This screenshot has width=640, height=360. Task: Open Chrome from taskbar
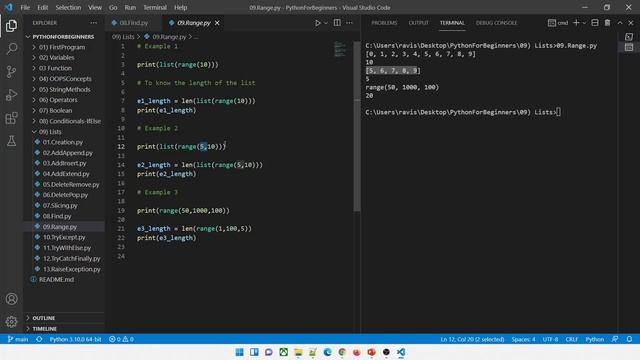click(342, 352)
